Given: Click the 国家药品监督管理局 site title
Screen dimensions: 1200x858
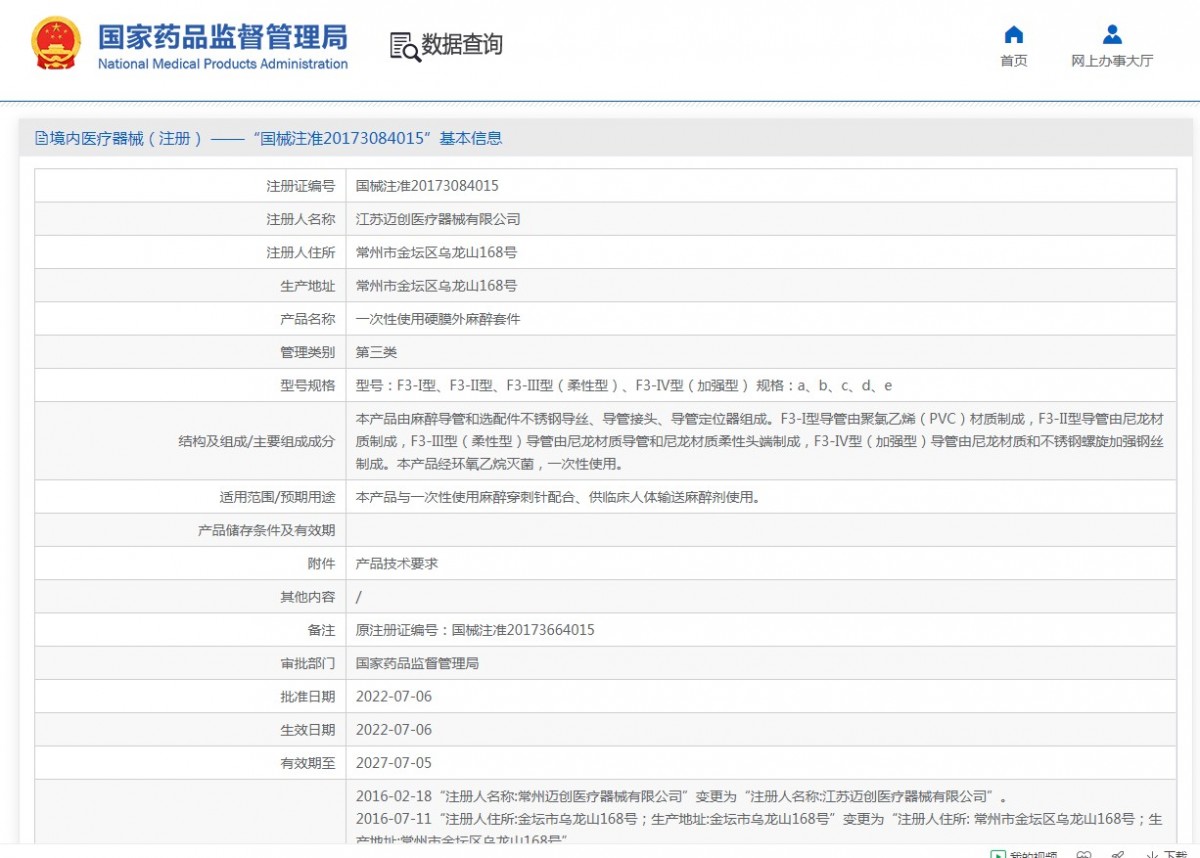Looking at the screenshot, I should click(x=222, y=37).
